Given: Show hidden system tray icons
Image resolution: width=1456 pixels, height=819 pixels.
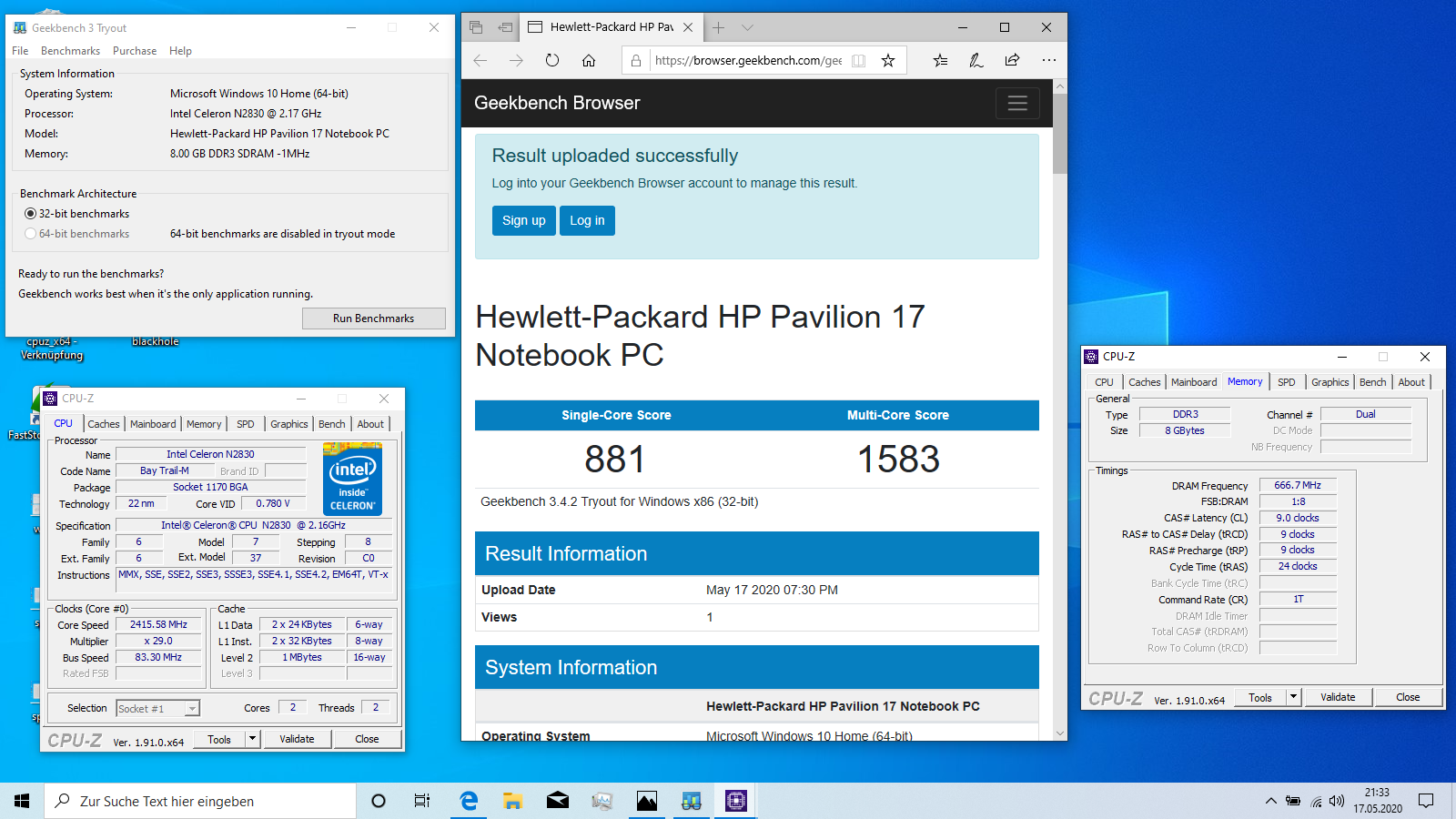Looking at the screenshot, I should [x=1270, y=801].
